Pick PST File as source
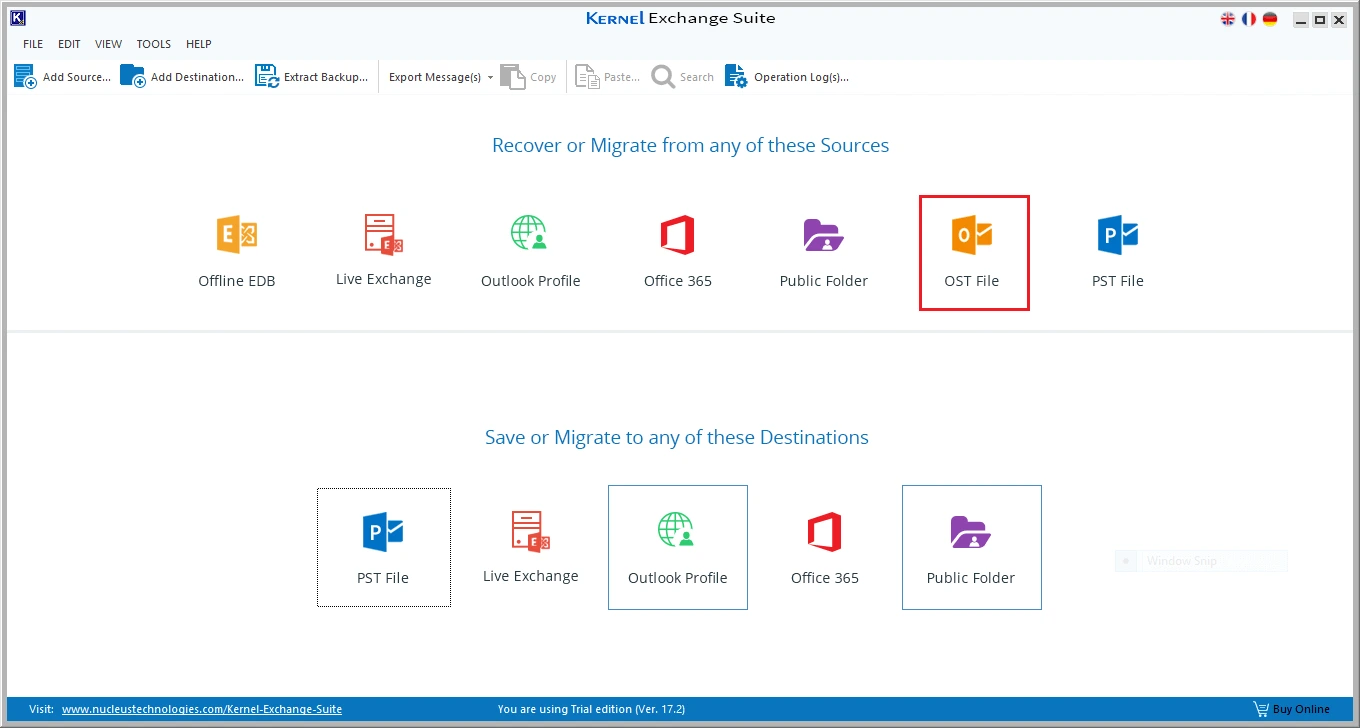The height and width of the screenshot is (728, 1360). click(1117, 252)
